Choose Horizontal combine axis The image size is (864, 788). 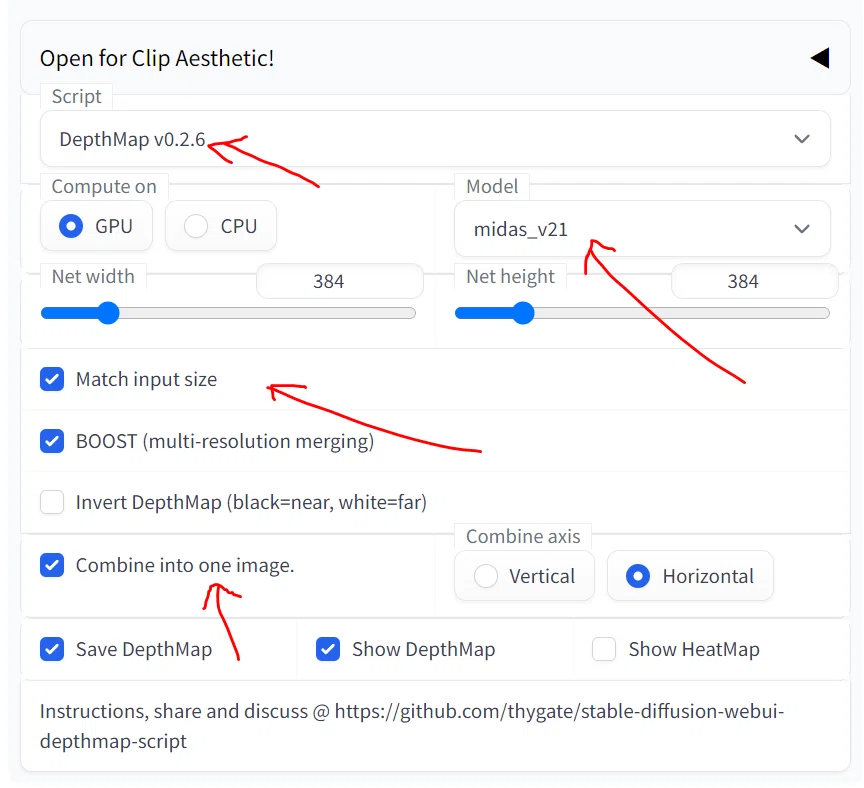pyautogui.click(x=690, y=576)
